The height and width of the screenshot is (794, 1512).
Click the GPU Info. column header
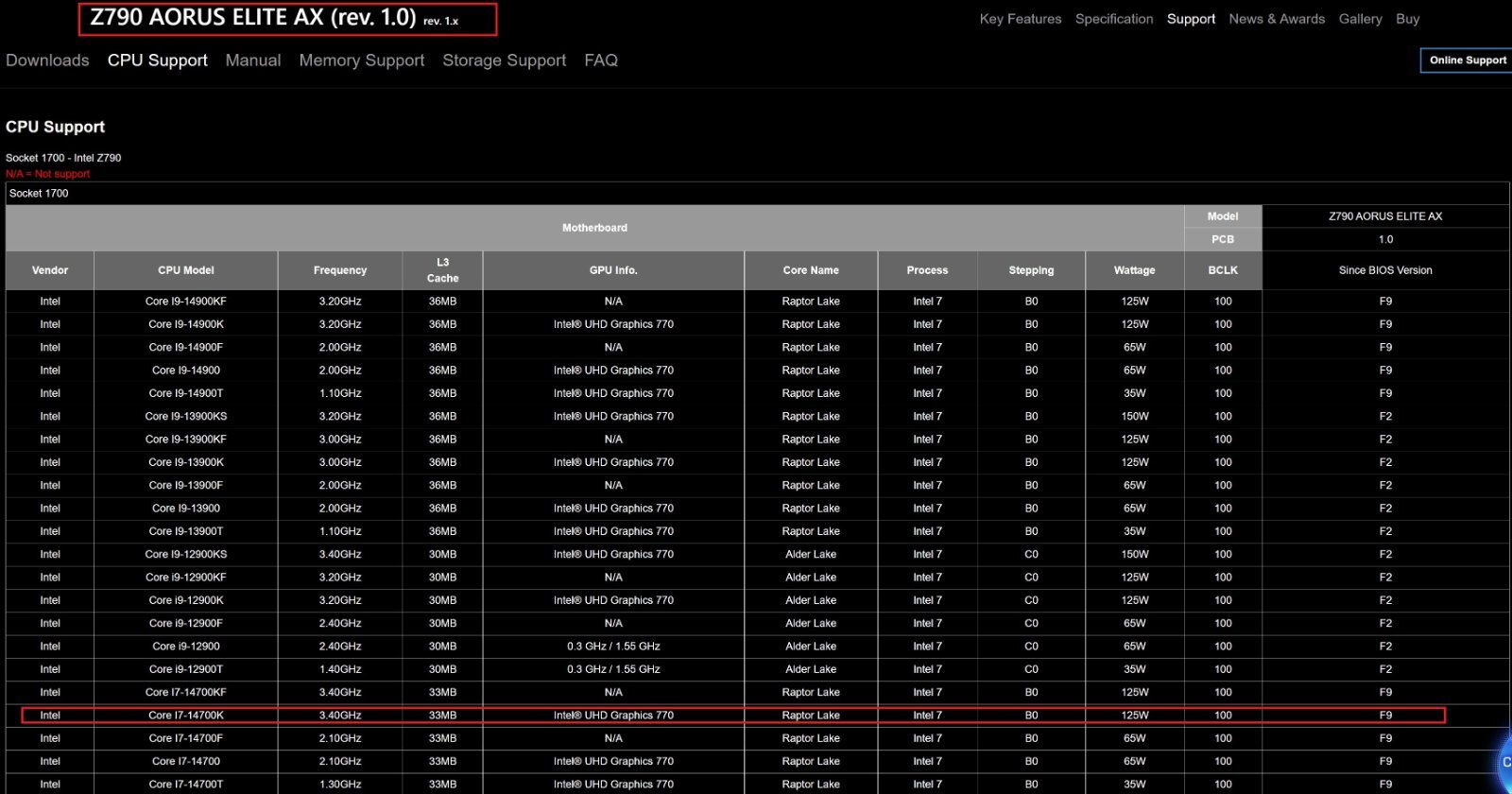tap(613, 270)
